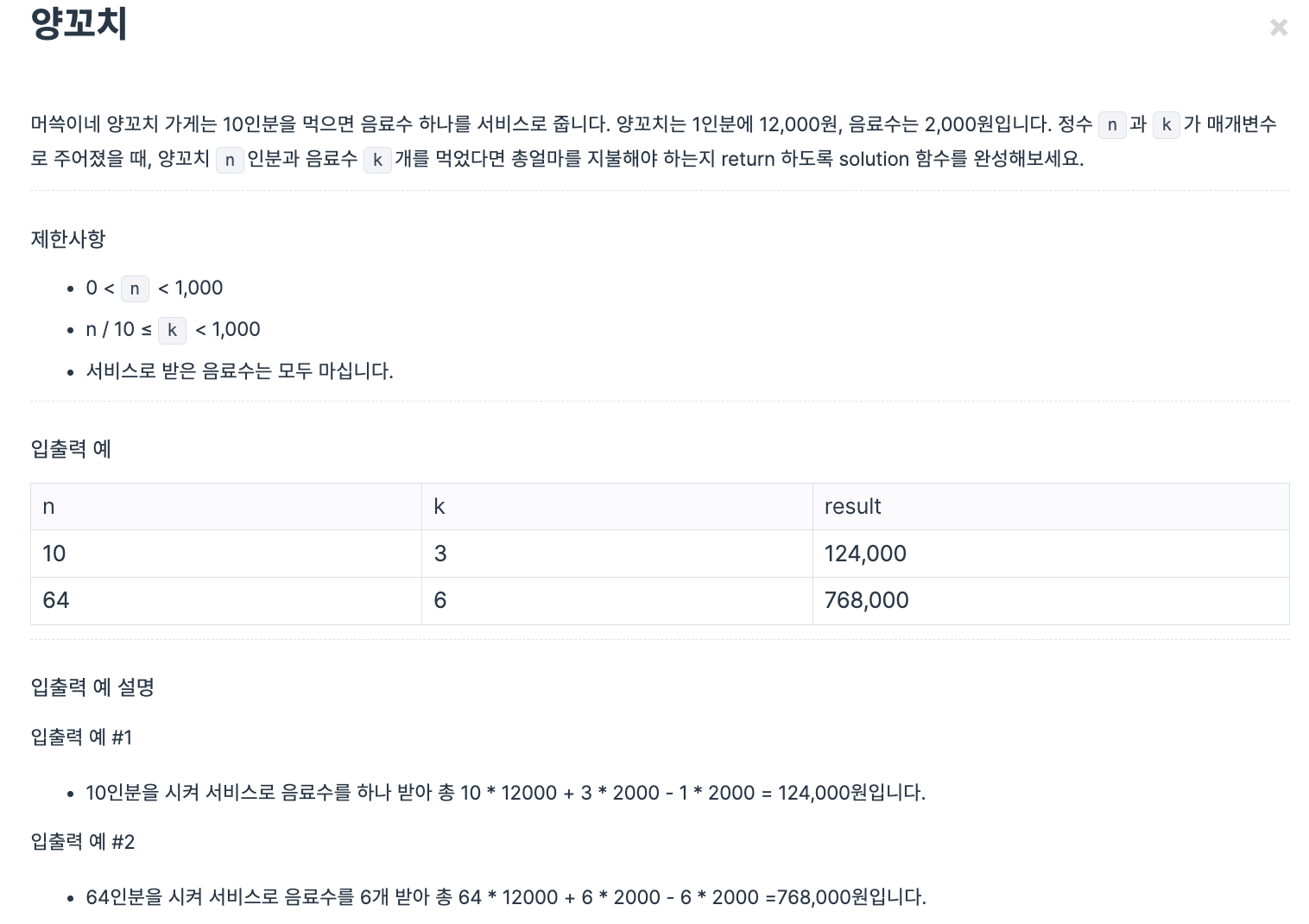Screen dimensions: 1309x924
Task: Click the k badge before 개를 먹었다면
Action: coord(377,160)
